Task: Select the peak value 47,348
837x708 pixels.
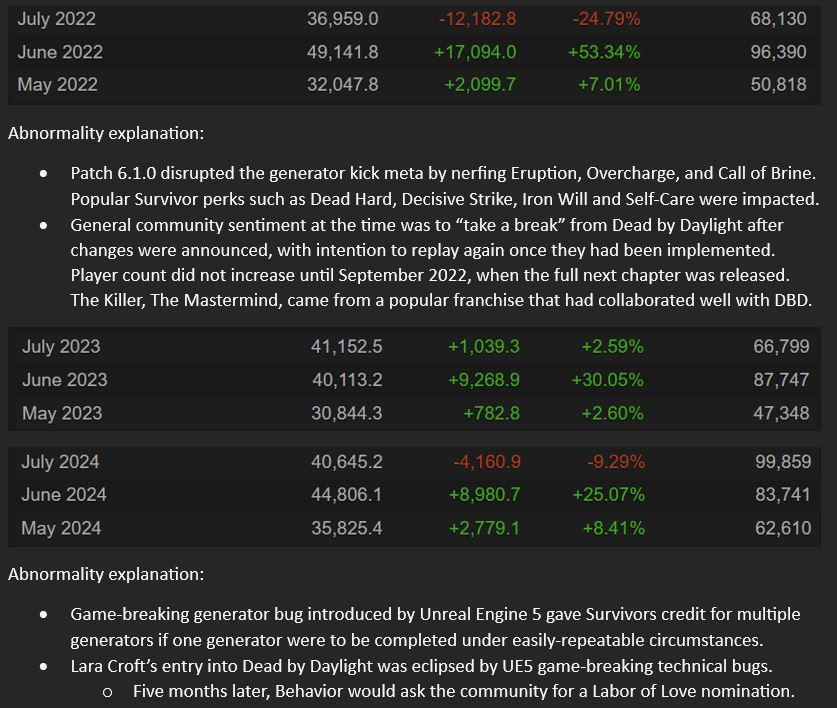Action: (x=781, y=414)
